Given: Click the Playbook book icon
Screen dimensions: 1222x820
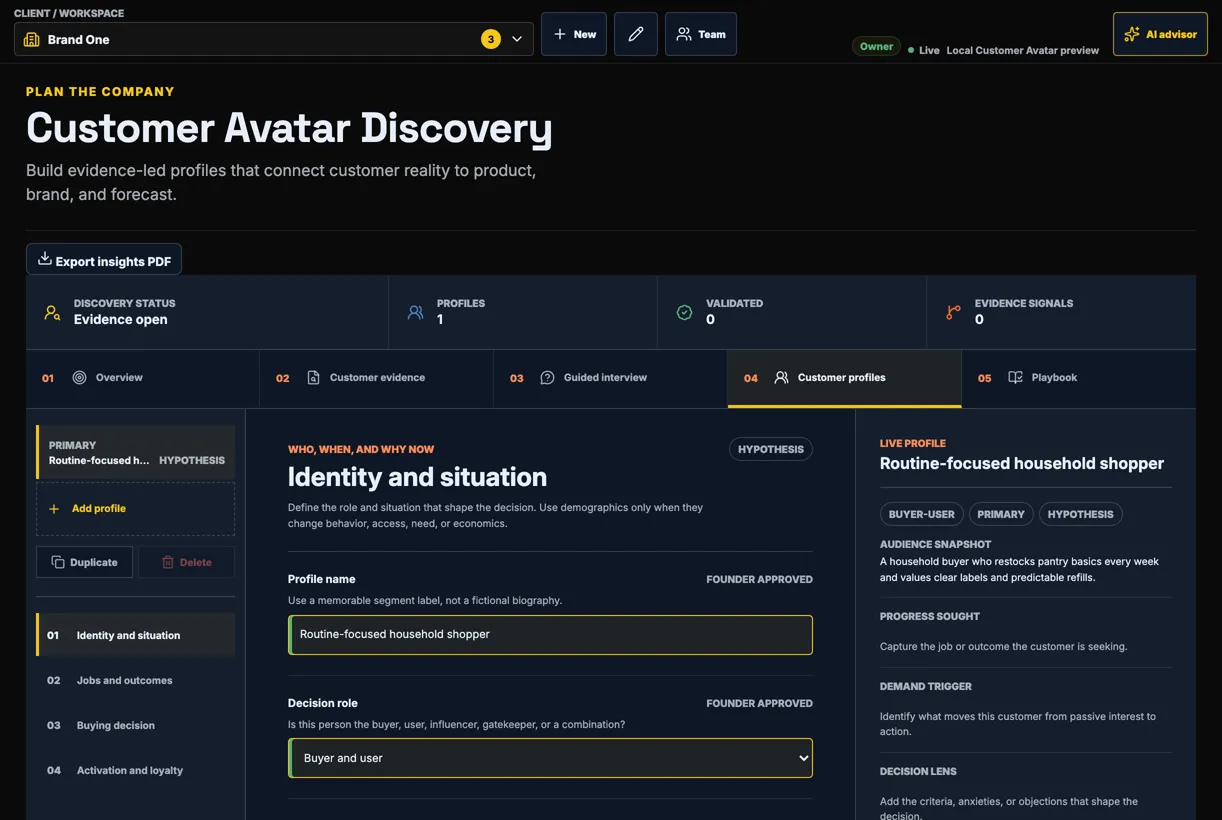Looking at the screenshot, I should [x=1015, y=378].
